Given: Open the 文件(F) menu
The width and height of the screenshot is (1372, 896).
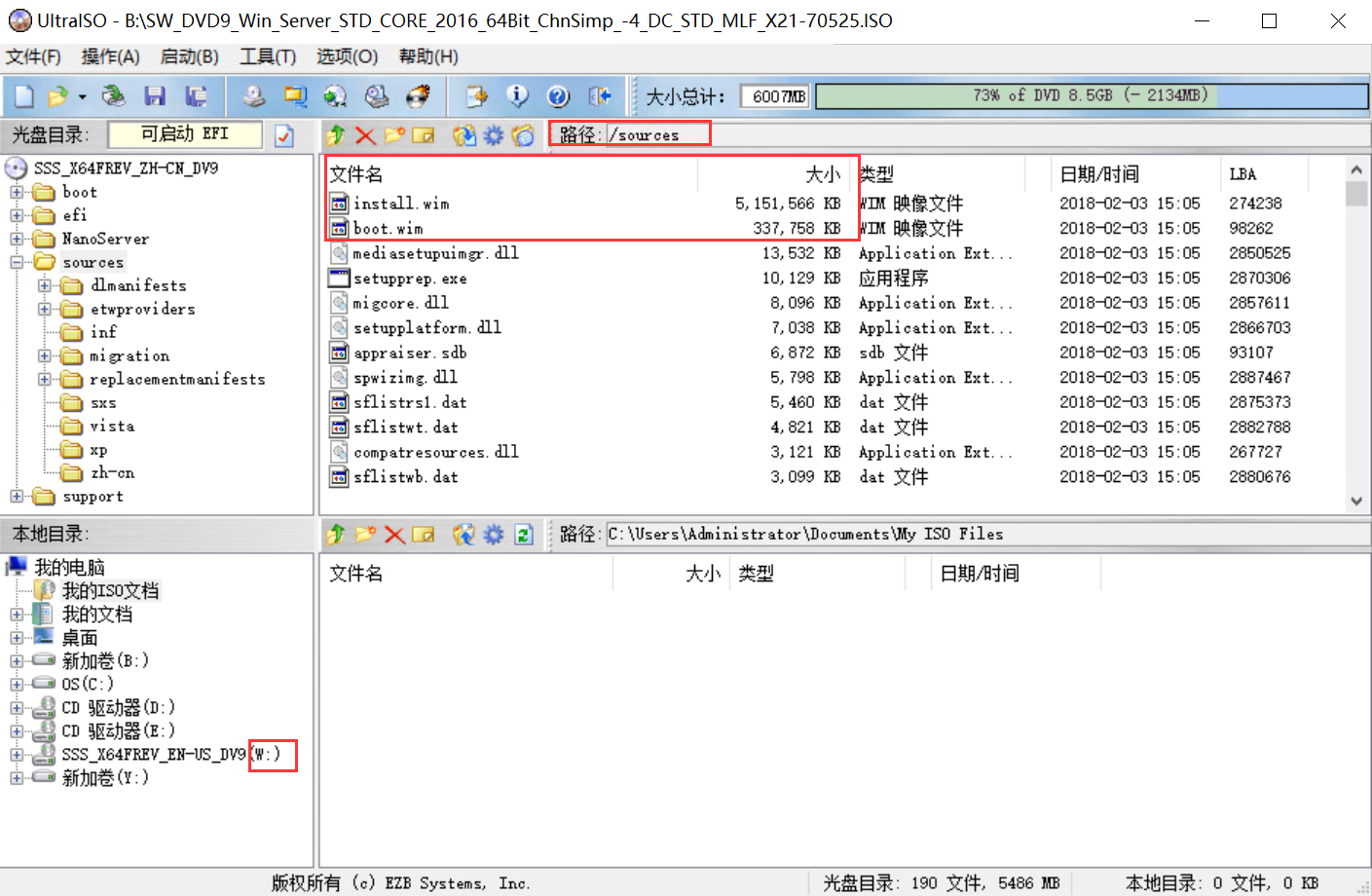Looking at the screenshot, I should click(33, 56).
